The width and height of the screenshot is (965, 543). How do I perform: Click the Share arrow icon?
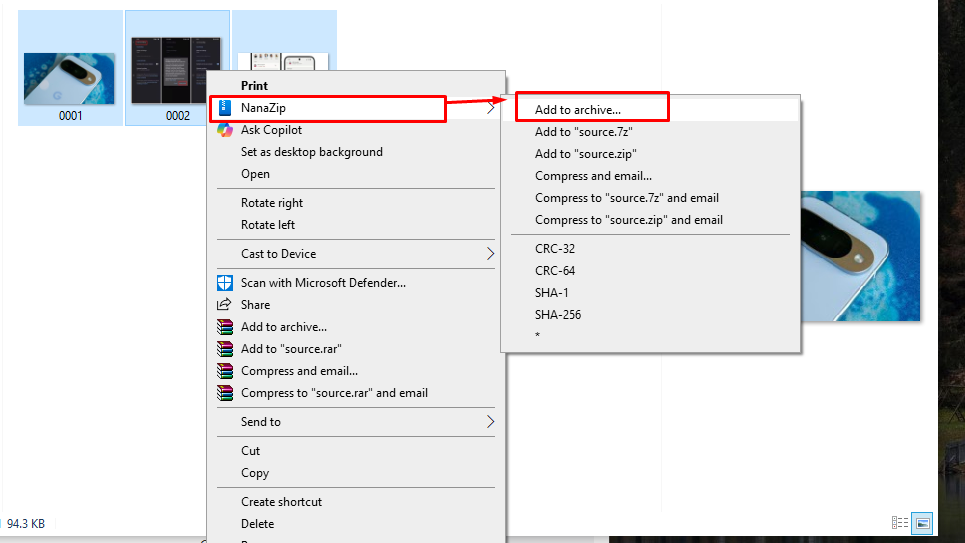tap(225, 305)
